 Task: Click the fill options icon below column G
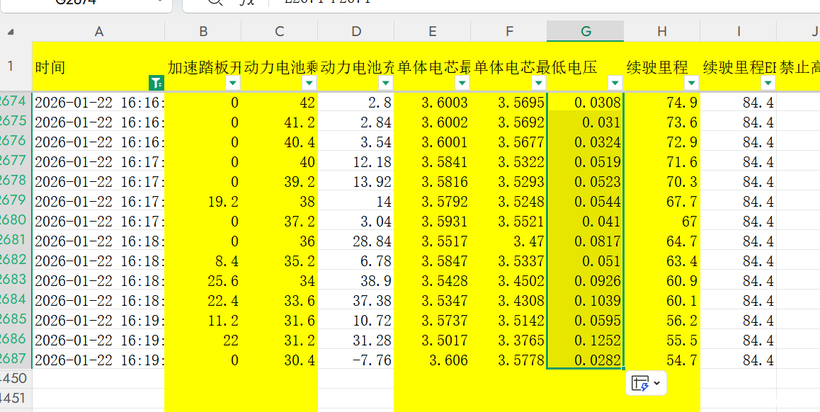pos(640,383)
